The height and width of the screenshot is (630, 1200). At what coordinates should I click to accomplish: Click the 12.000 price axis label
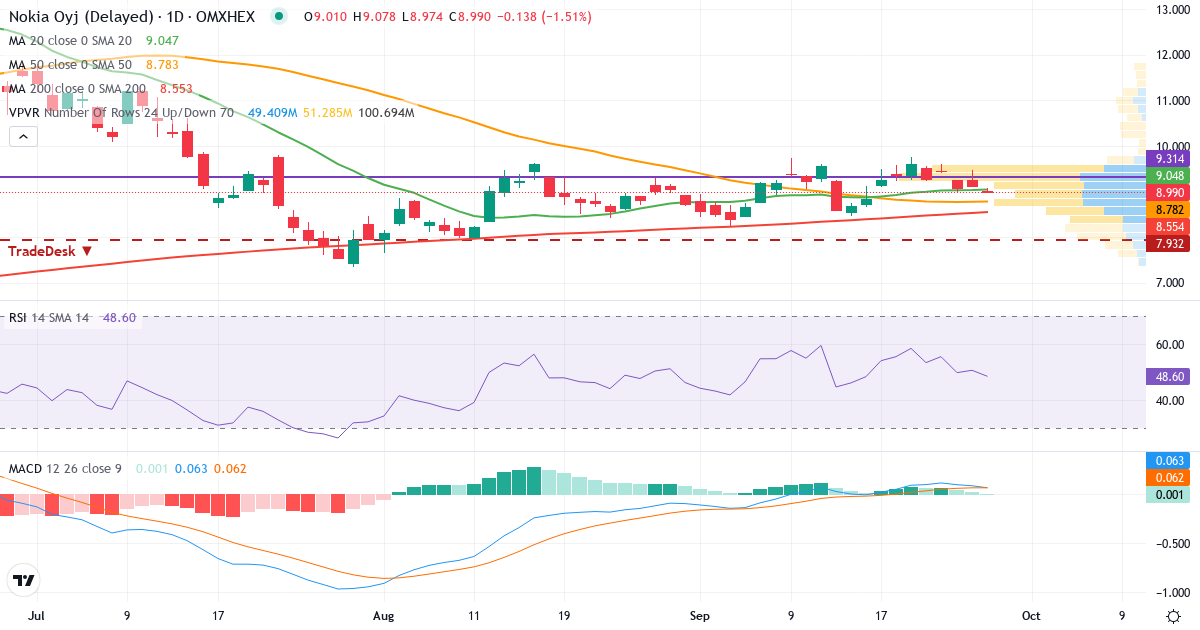click(x=1171, y=55)
